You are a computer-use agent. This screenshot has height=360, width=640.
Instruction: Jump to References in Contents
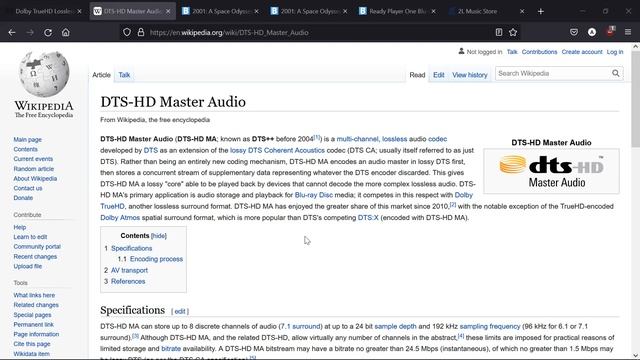(128, 281)
